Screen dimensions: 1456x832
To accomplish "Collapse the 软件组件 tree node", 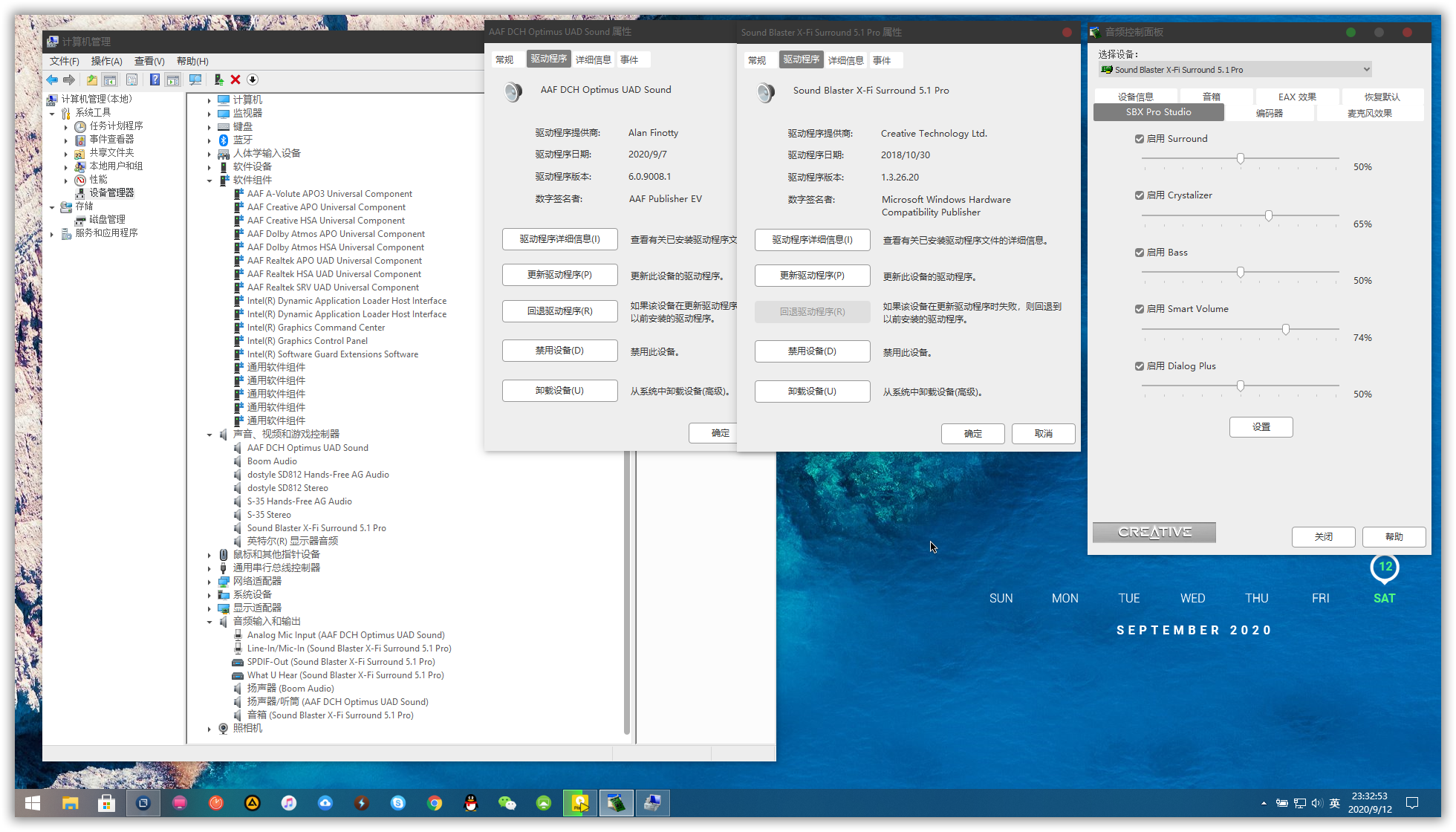I will (x=209, y=181).
